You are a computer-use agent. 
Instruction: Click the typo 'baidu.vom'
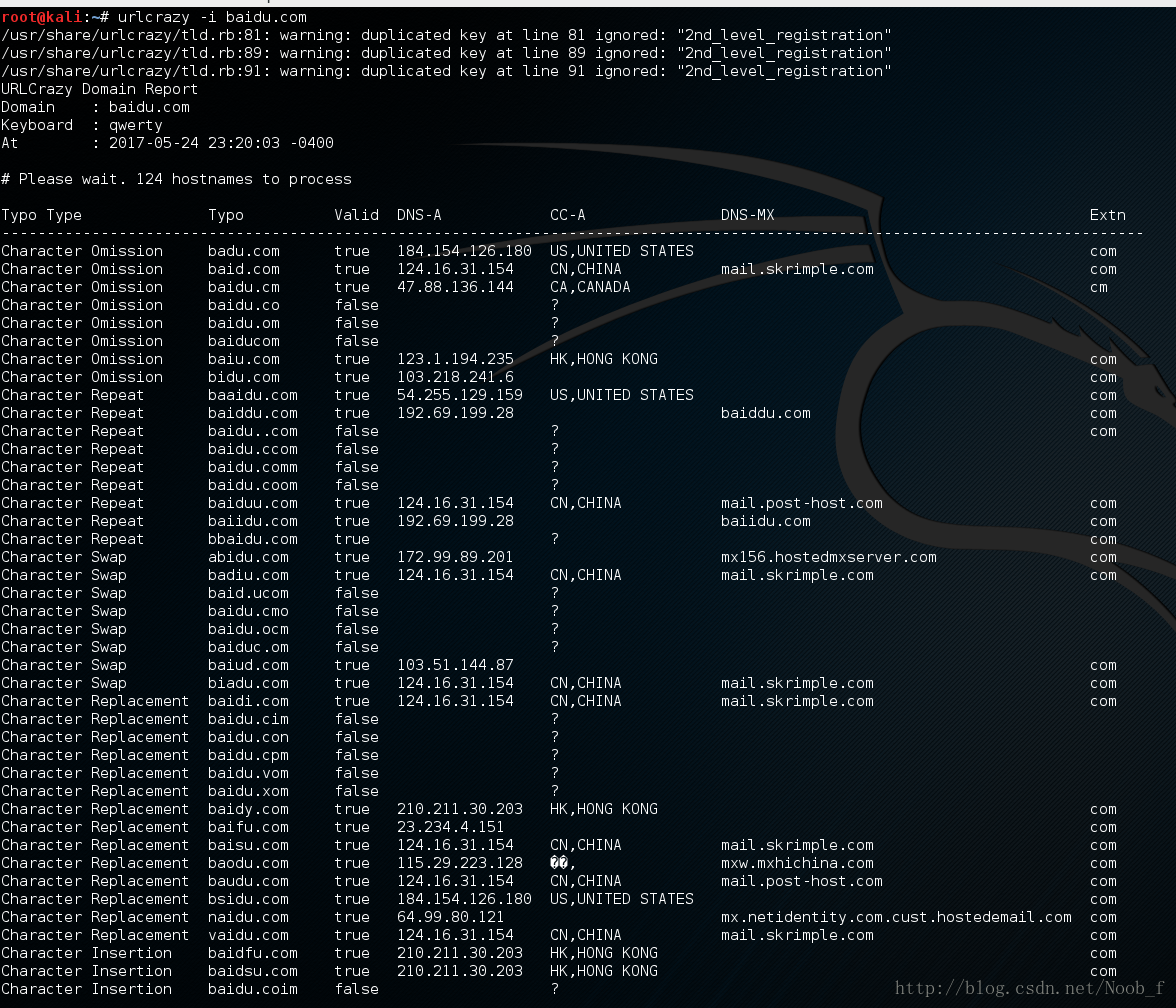pyautogui.click(x=248, y=772)
